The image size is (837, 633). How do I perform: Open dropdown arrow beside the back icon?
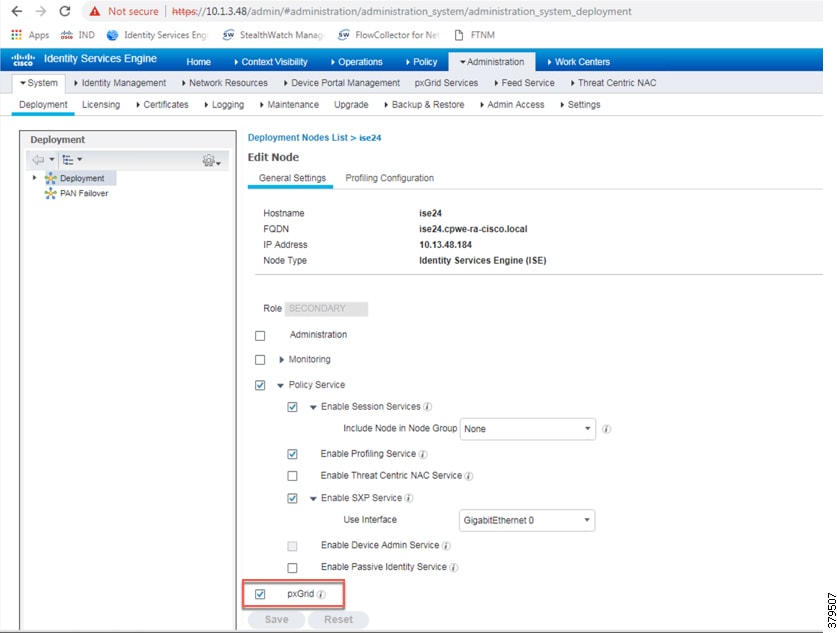(52, 160)
